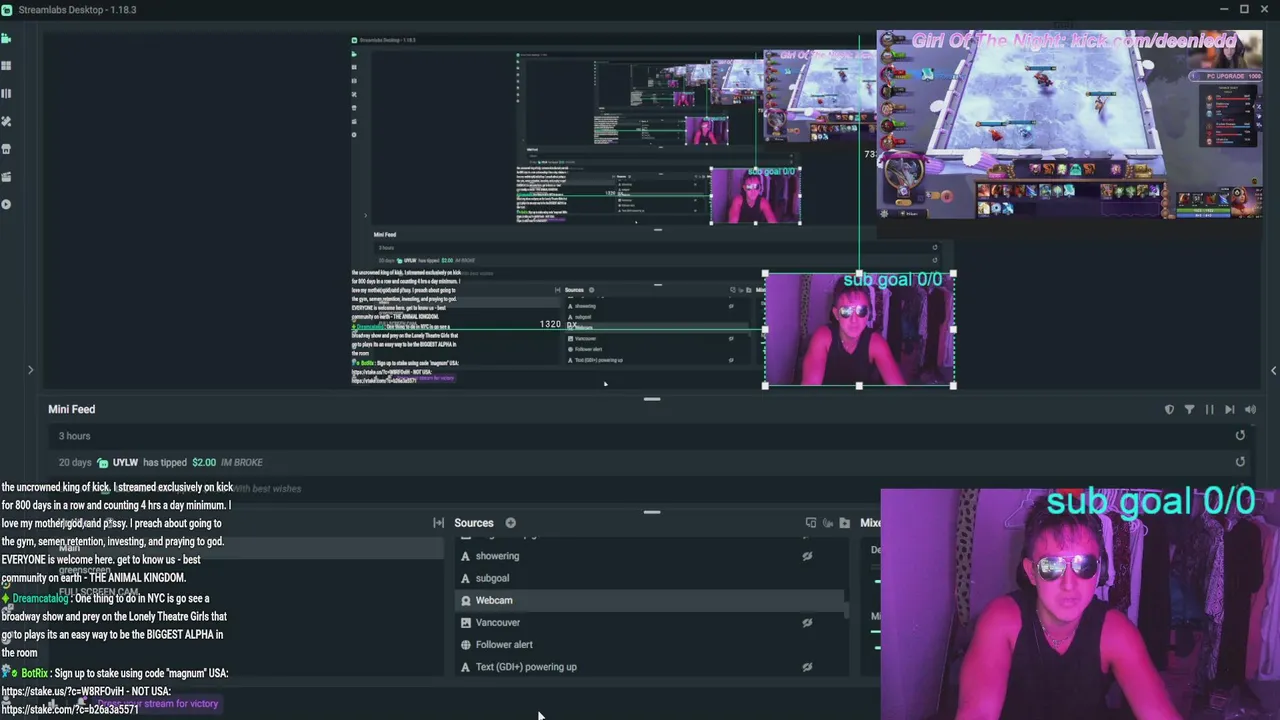Click the bottom-left resize handle of webcam
Screen dimensions: 1280x720
[x=766, y=385]
